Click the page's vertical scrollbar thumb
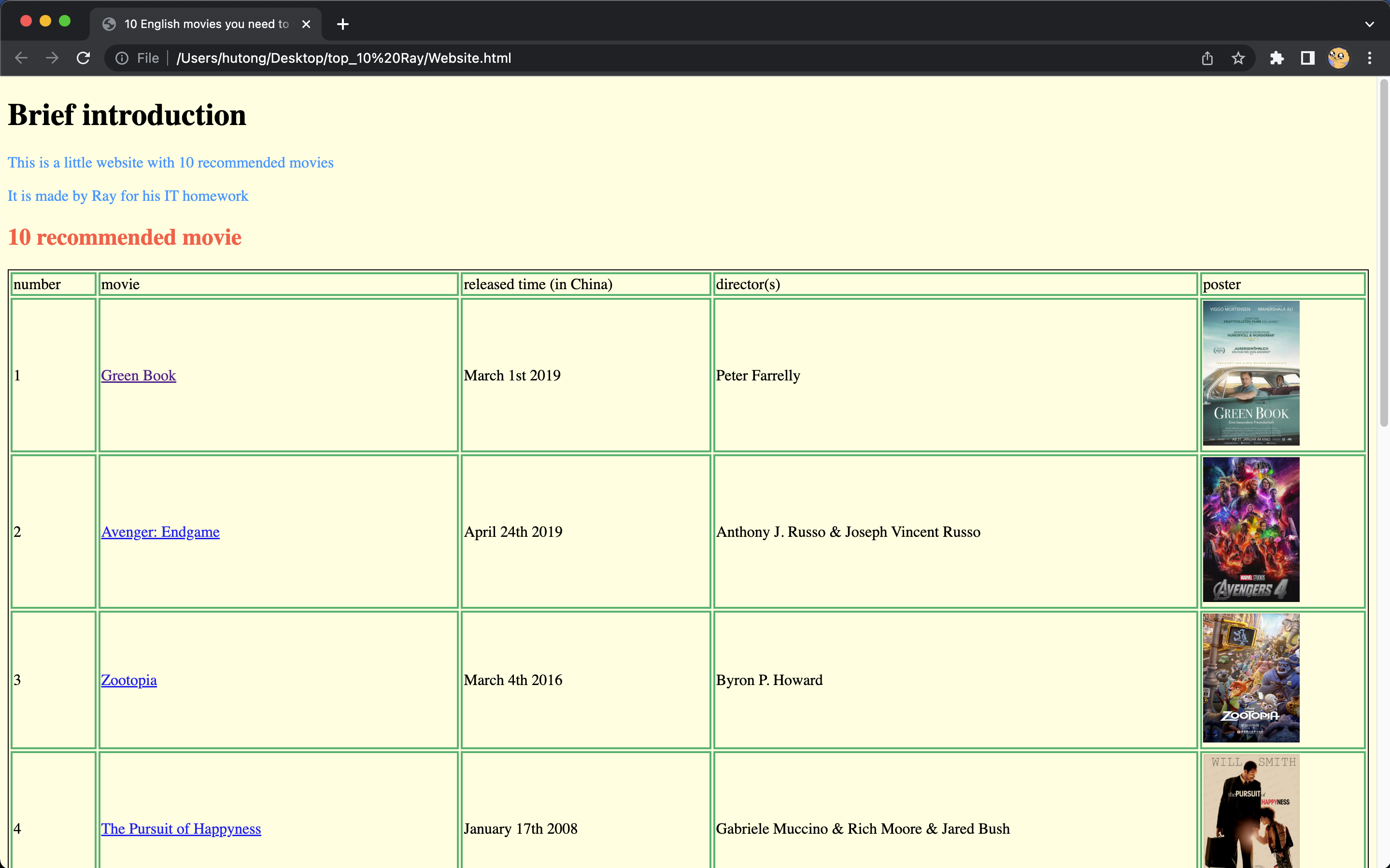The image size is (1390, 868). [1384, 252]
